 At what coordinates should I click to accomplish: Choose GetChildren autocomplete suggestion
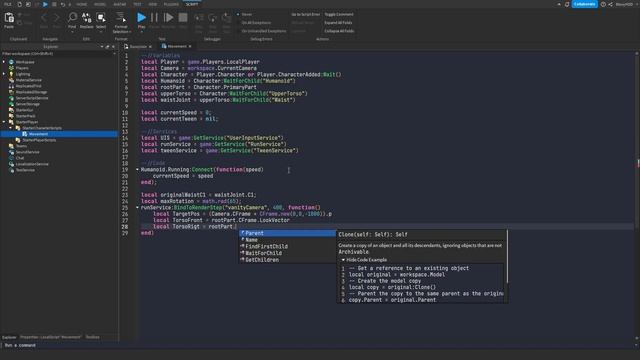click(x=287, y=260)
